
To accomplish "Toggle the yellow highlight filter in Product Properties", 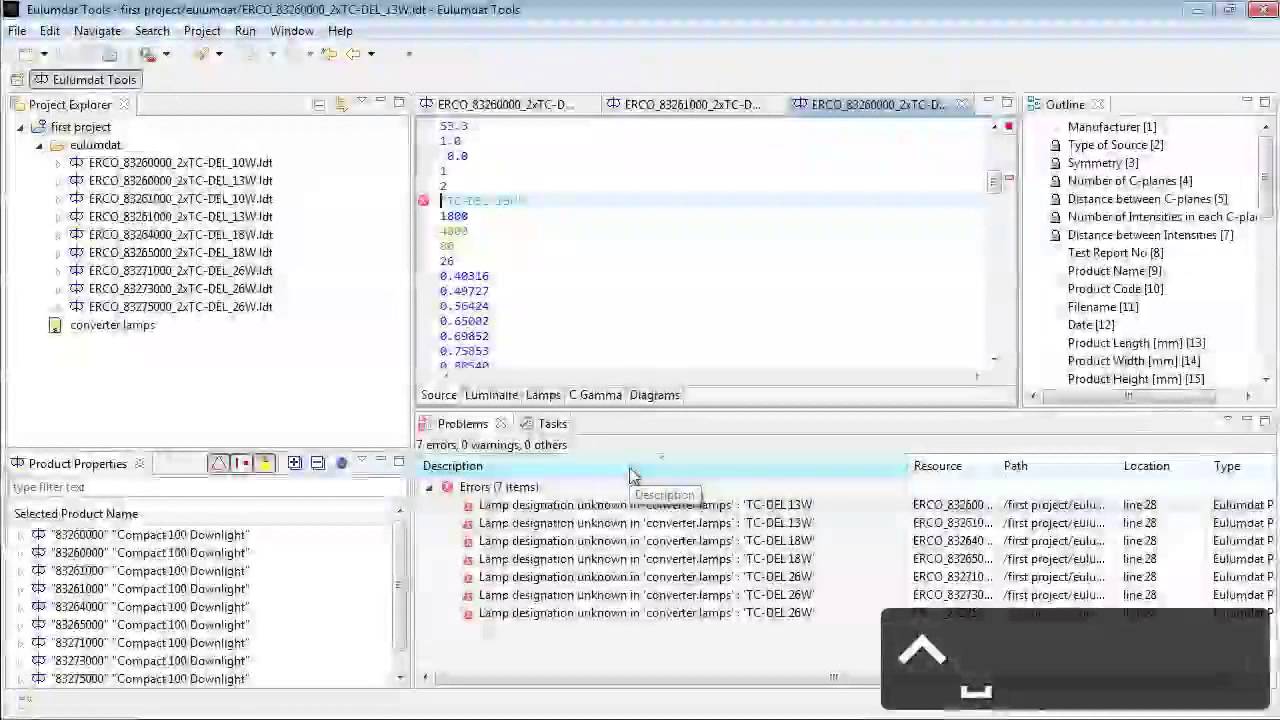I will click(x=265, y=463).
